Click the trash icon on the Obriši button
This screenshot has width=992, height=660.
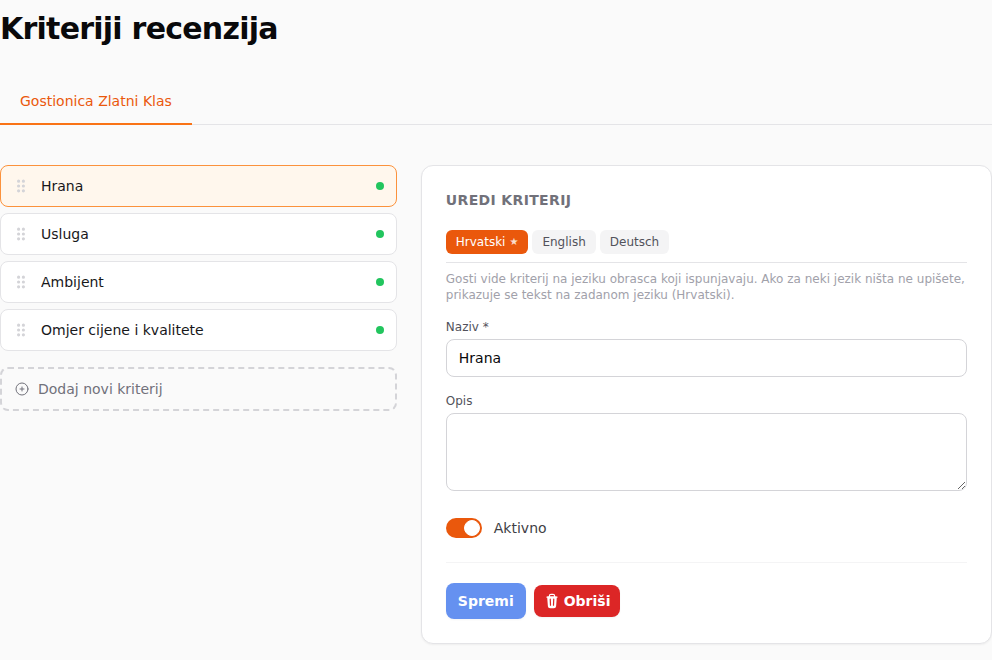point(552,601)
